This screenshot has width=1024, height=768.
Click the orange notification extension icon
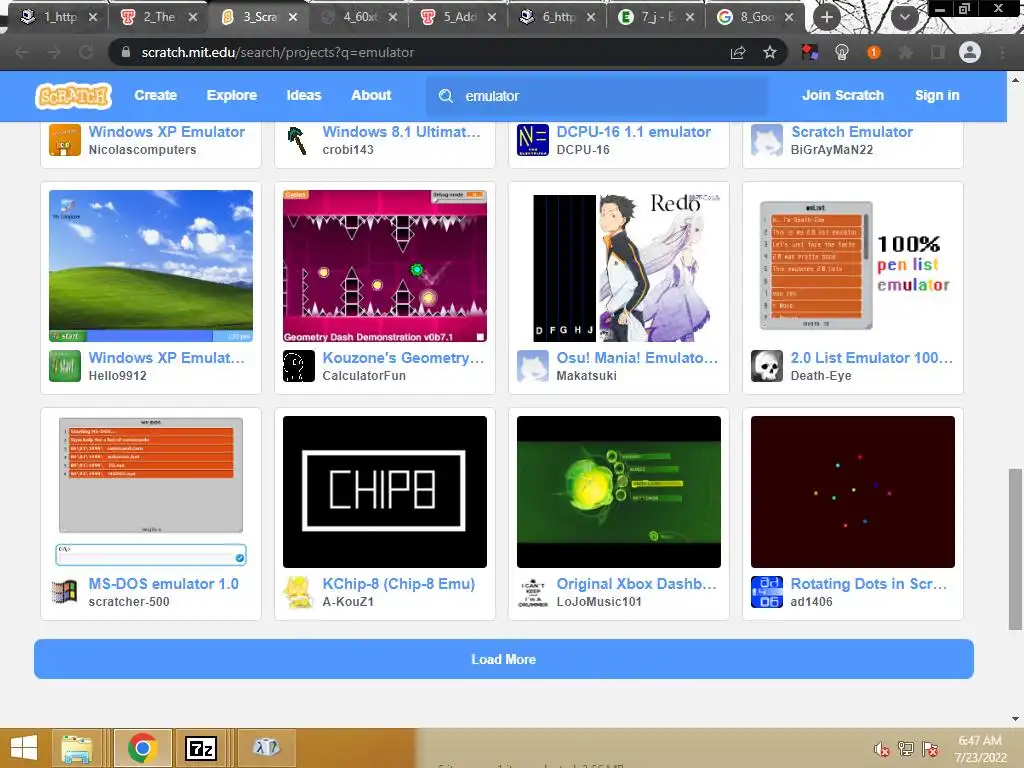pos(874,52)
